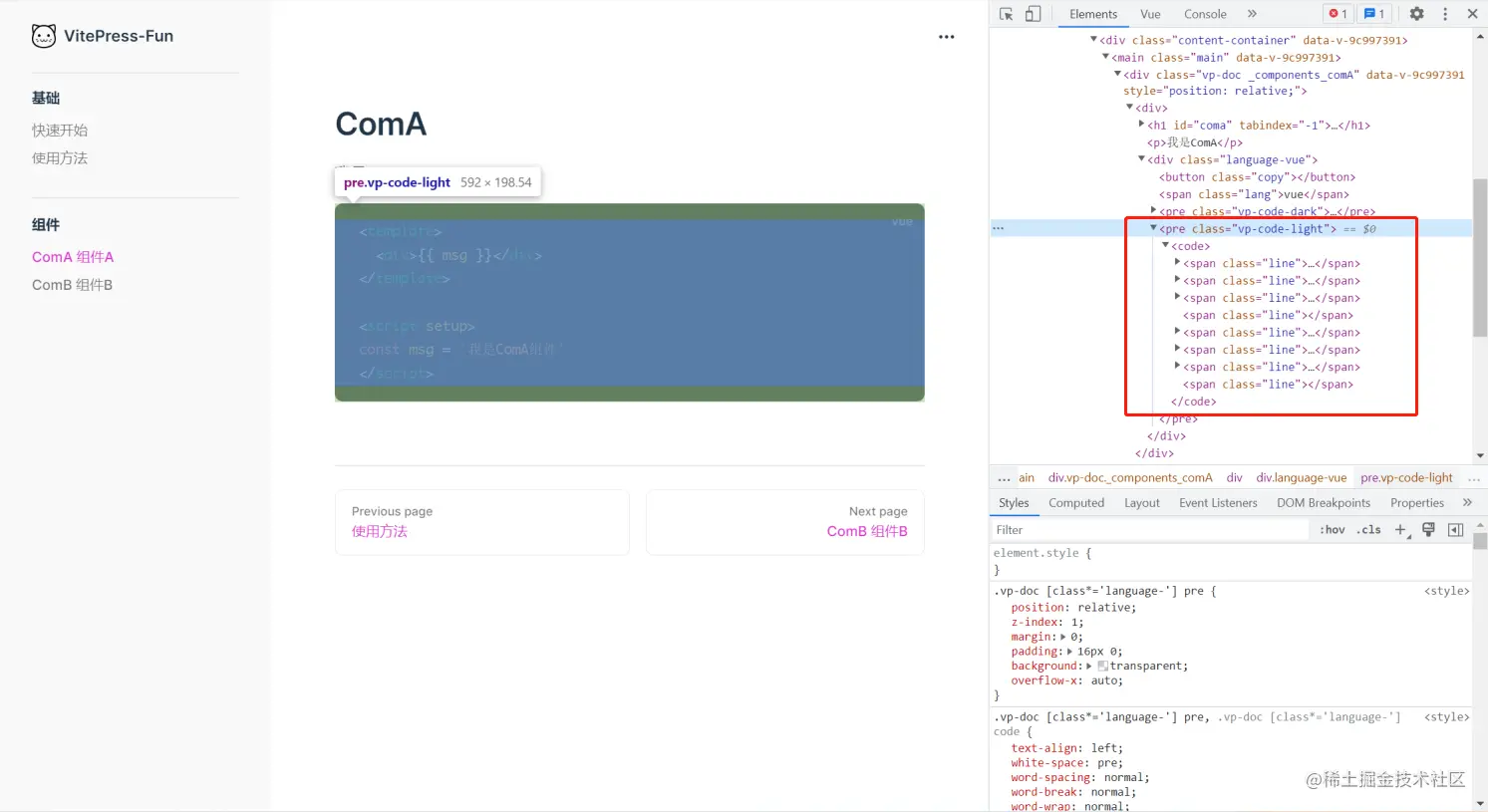The height and width of the screenshot is (812, 1488).
Task: Open the 使用方法 sidebar link
Action: click(60, 158)
